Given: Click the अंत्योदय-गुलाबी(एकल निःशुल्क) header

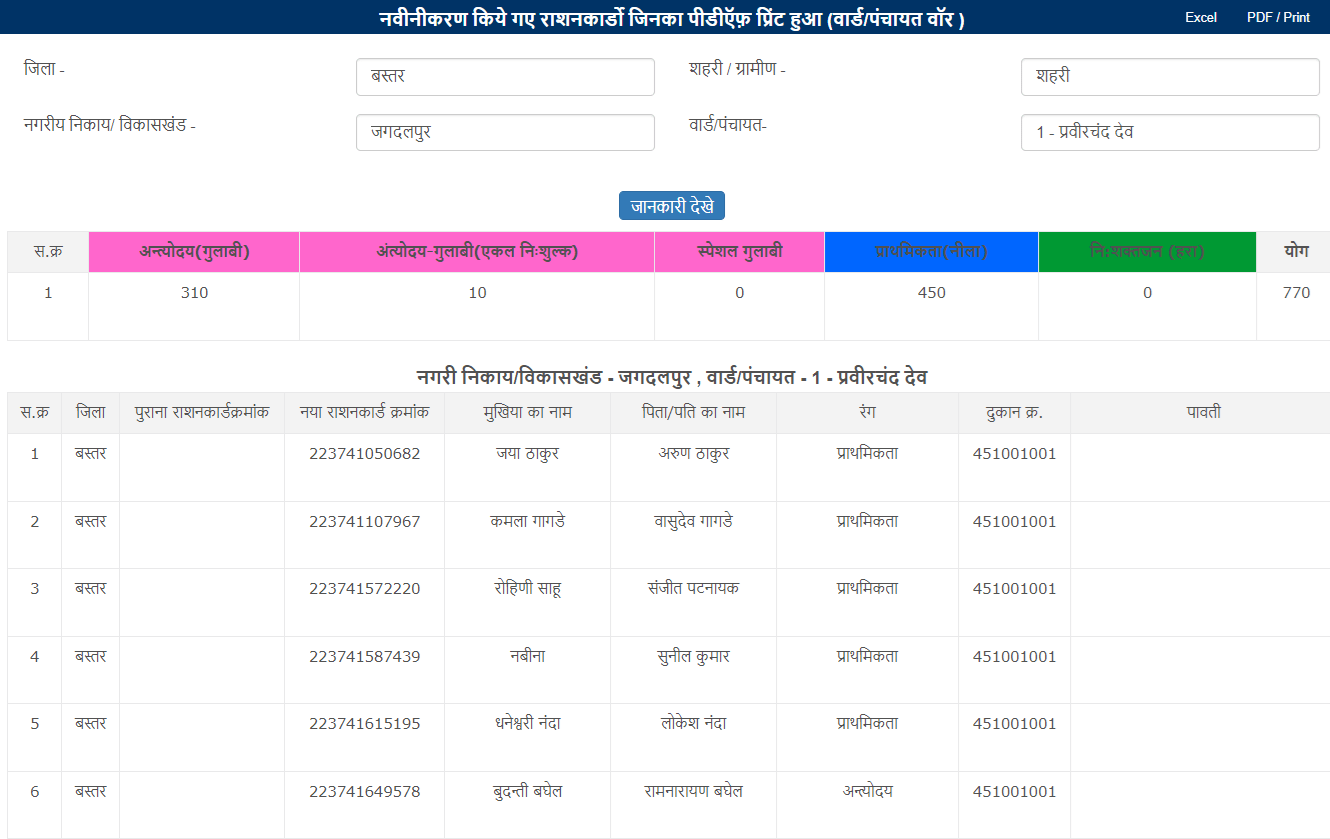Looking at the screenshot, I should click(x=477, y=252).
